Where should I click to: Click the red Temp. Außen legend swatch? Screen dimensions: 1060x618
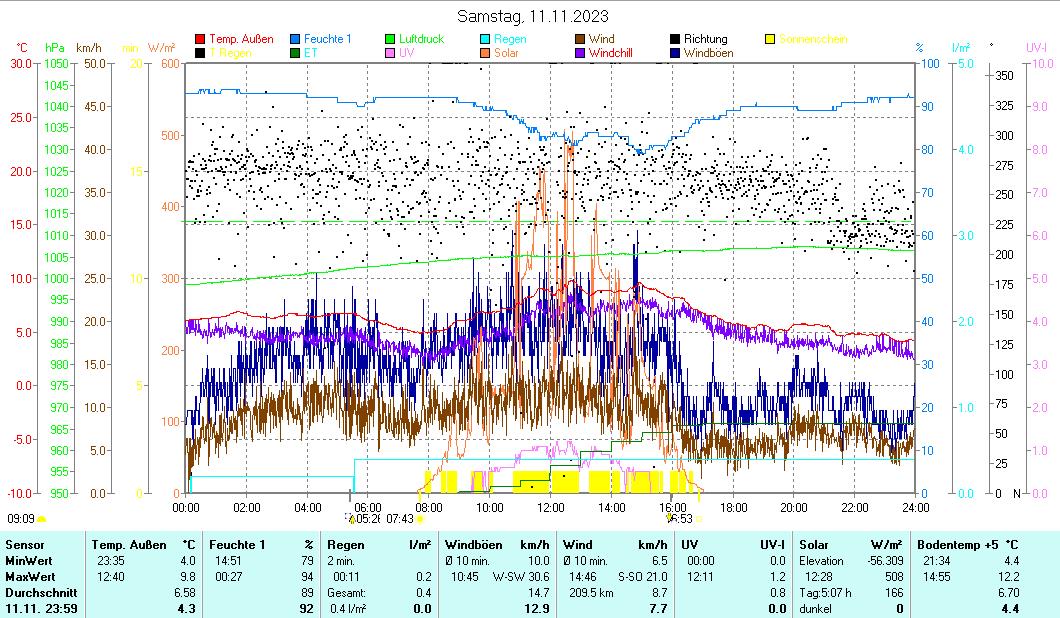(200, 39)
